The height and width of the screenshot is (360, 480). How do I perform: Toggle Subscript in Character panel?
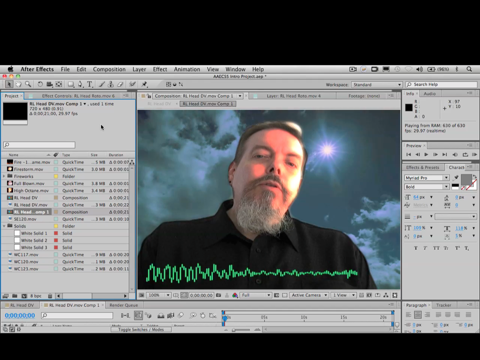(x=467, y=248)
